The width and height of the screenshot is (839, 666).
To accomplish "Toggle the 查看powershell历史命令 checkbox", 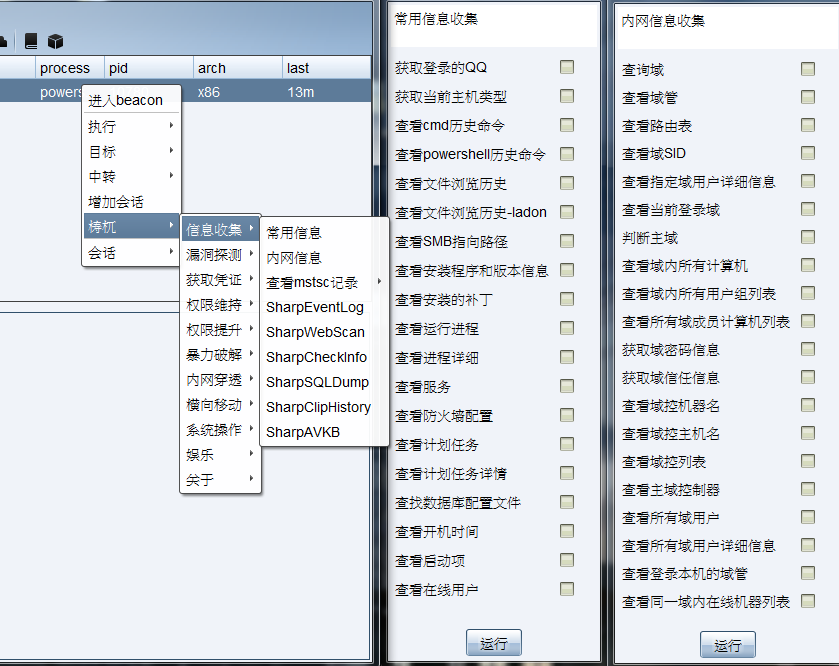I will tap(567, 154).
